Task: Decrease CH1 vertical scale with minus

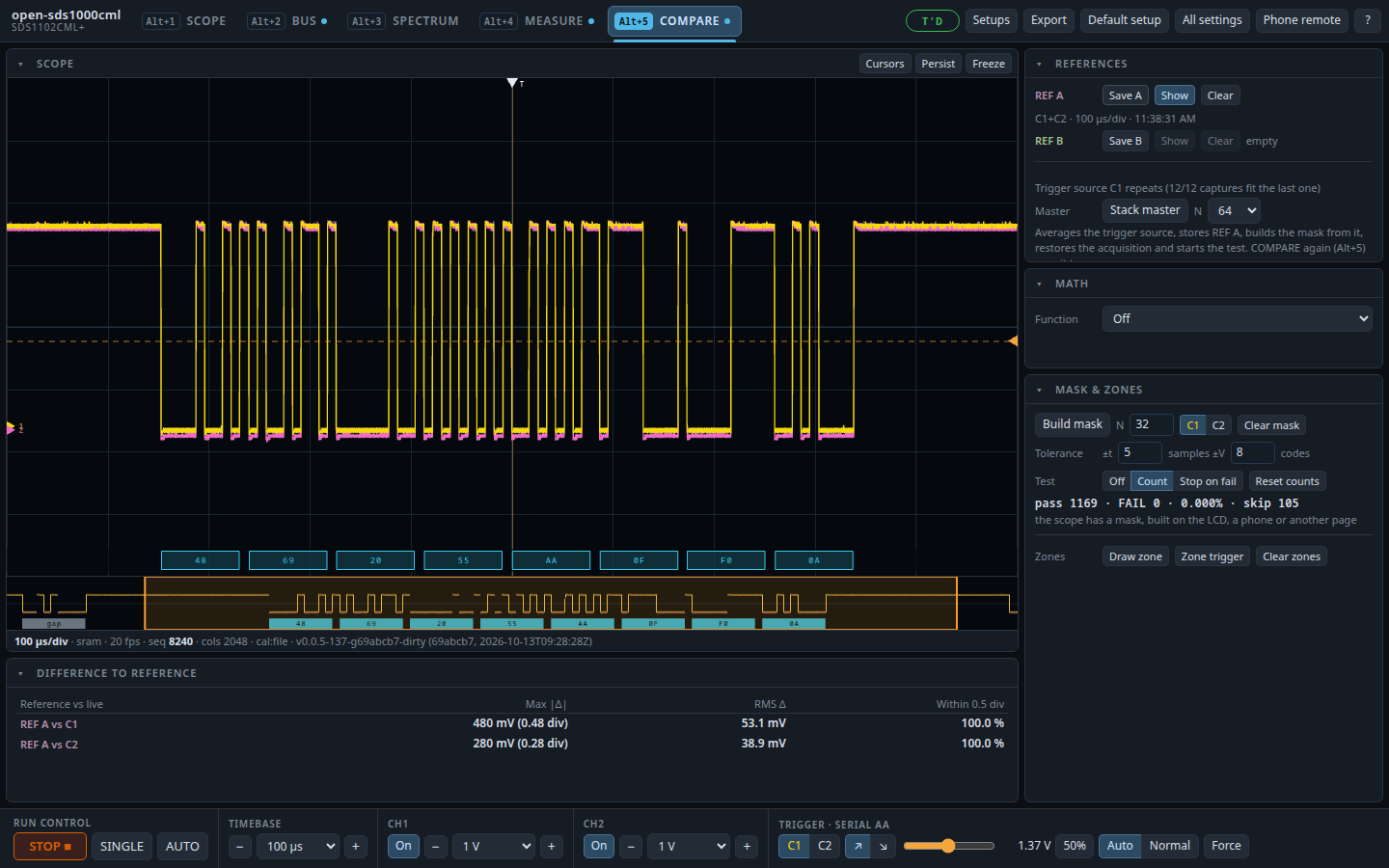Action: pyautogui.click(x=436, y=847)
